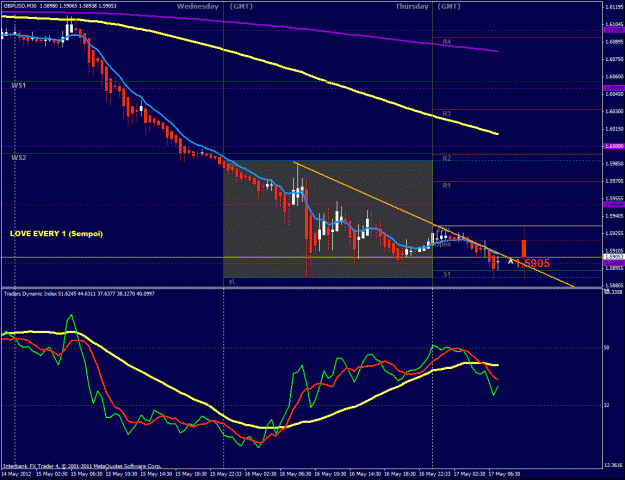The height and width of the screenshot is (480, 625).
Task: Click the 16 May 10:30 time label
Action: [x=330, y=474]
